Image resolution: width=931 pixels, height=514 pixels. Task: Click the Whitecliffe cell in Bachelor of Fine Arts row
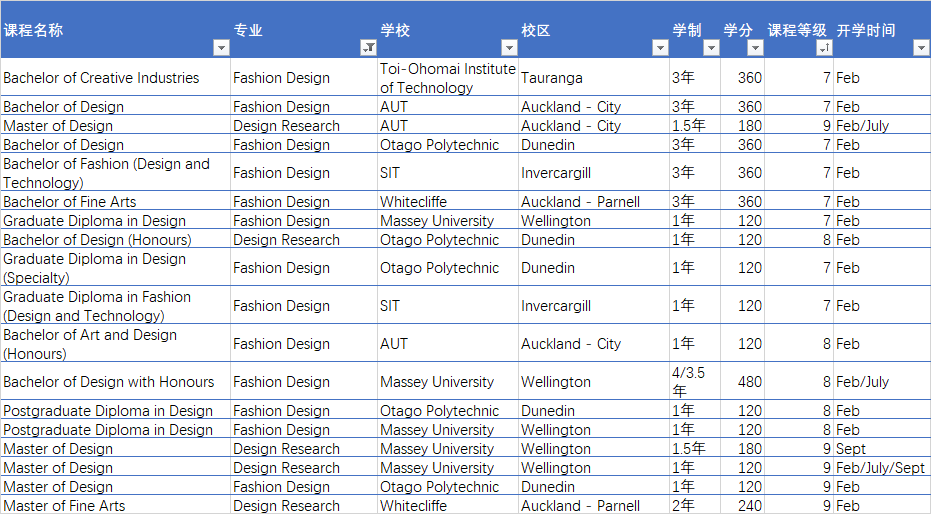[448, 201]
